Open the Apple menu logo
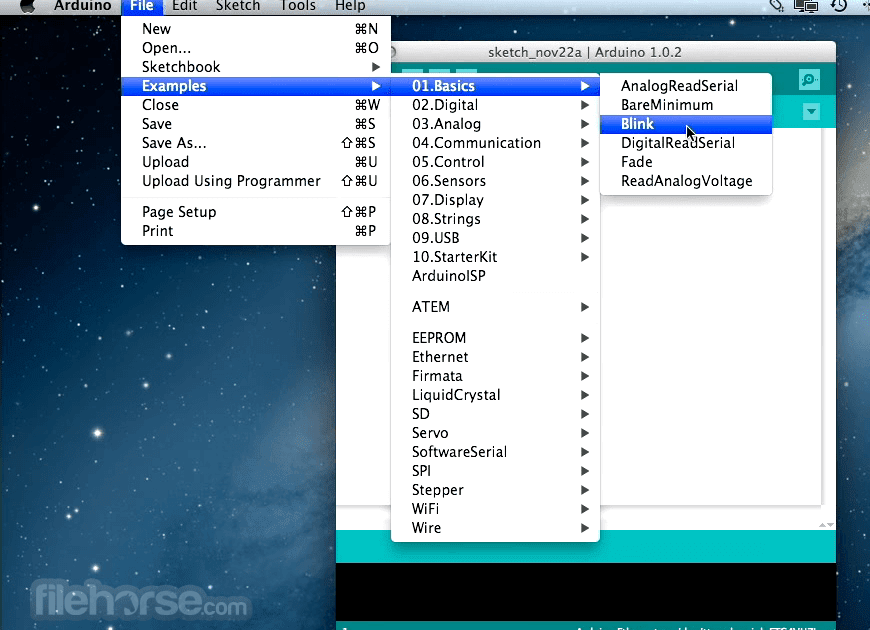Image resolution: width=870 pixels, height=630 pixels. point(27,6)
